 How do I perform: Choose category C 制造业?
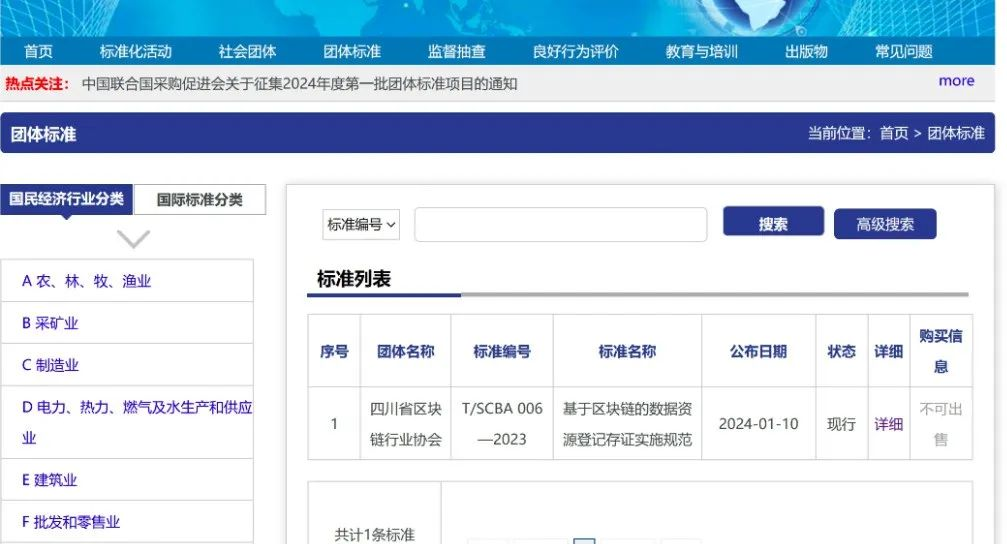(51, 365)
